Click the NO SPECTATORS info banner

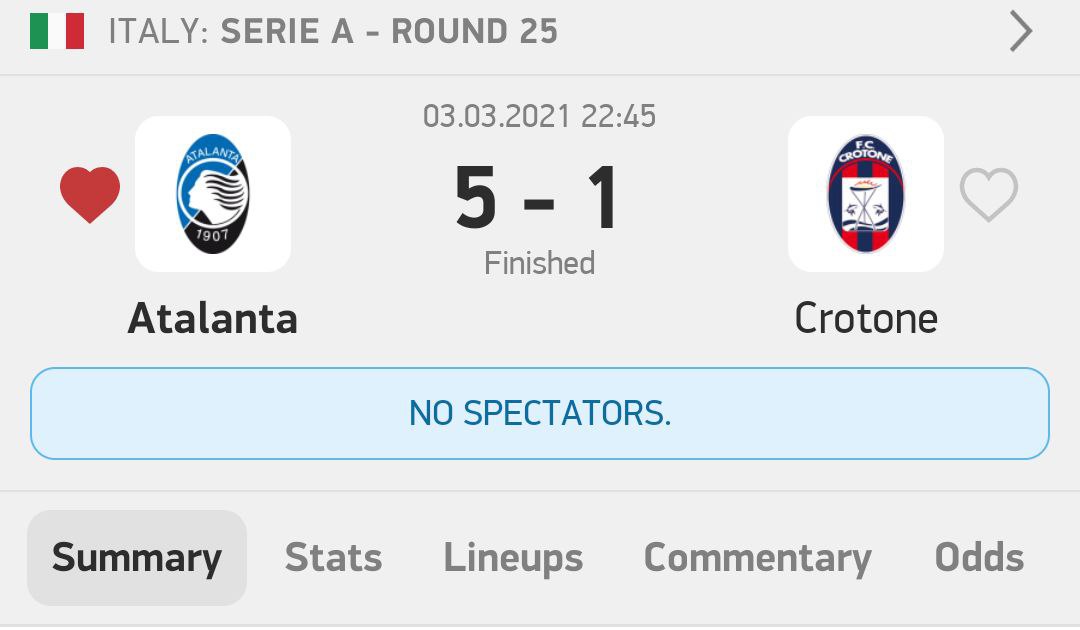tap(540, 413)
